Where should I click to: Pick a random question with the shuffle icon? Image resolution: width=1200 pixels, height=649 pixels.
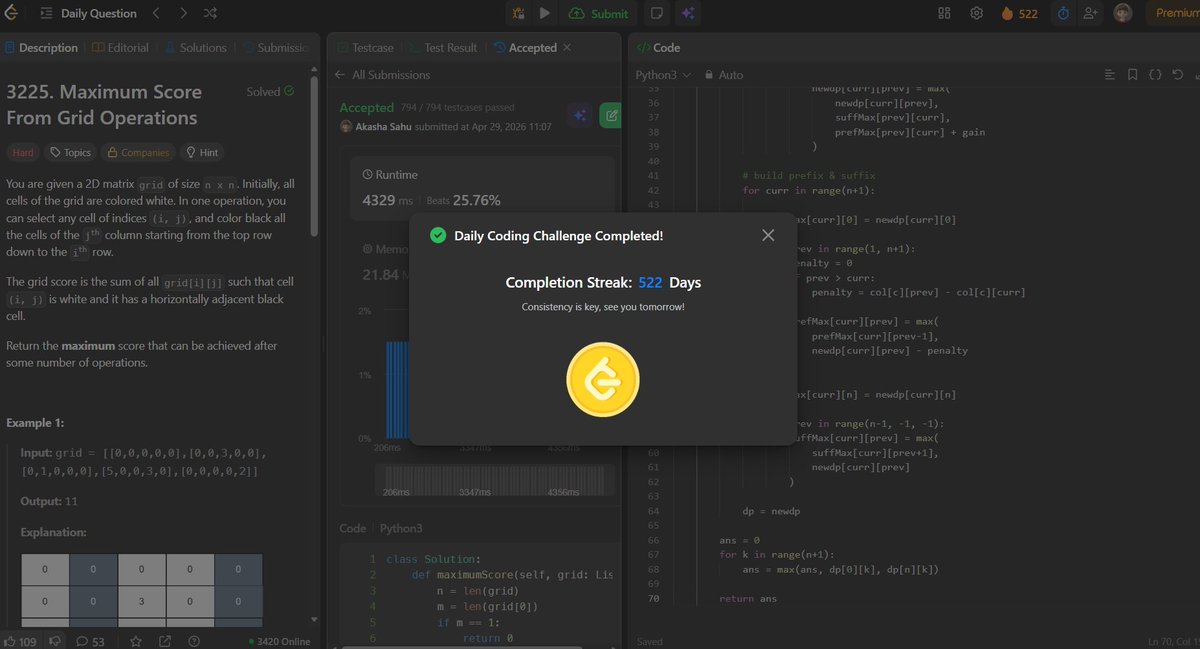point(210,13)
